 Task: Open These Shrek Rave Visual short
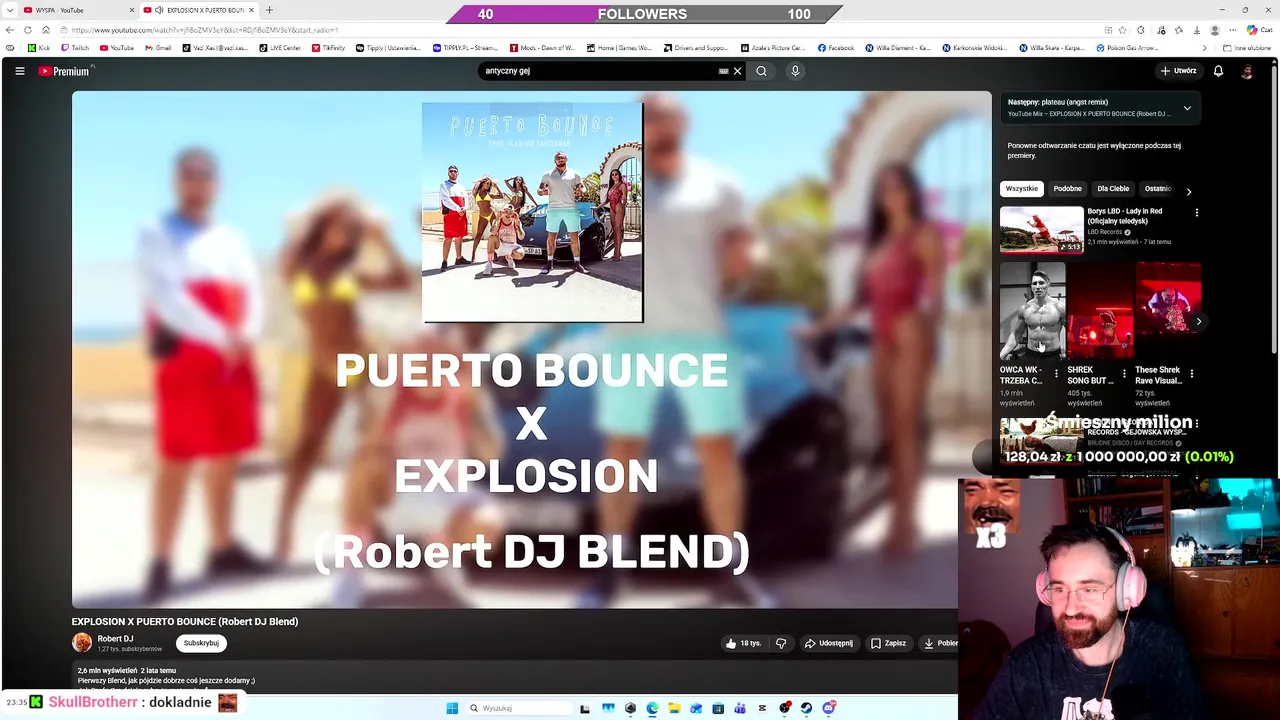pos(1168,311)
